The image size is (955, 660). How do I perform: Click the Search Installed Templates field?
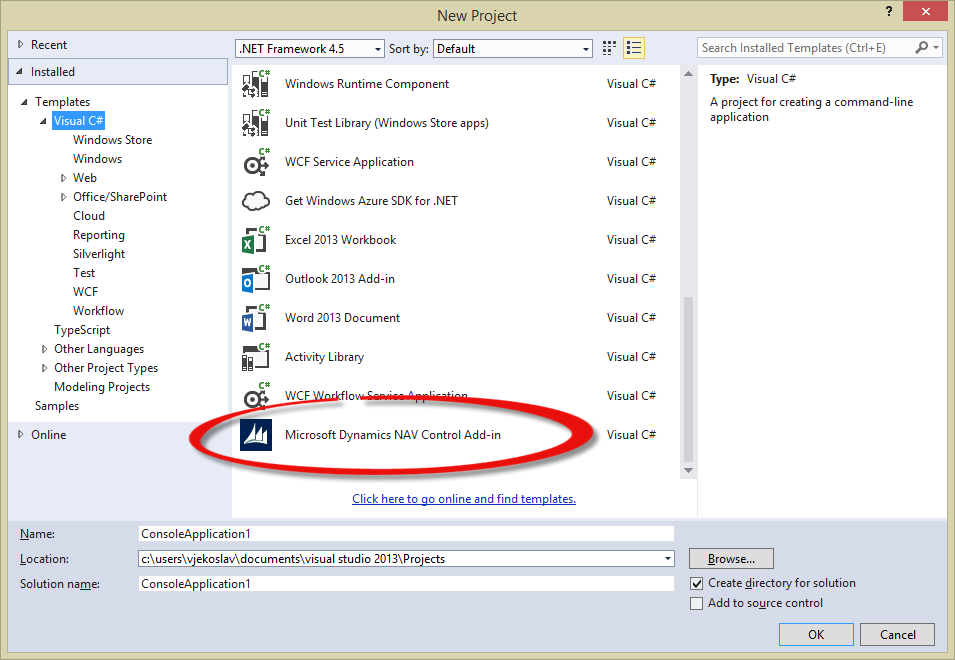[806, 47]
